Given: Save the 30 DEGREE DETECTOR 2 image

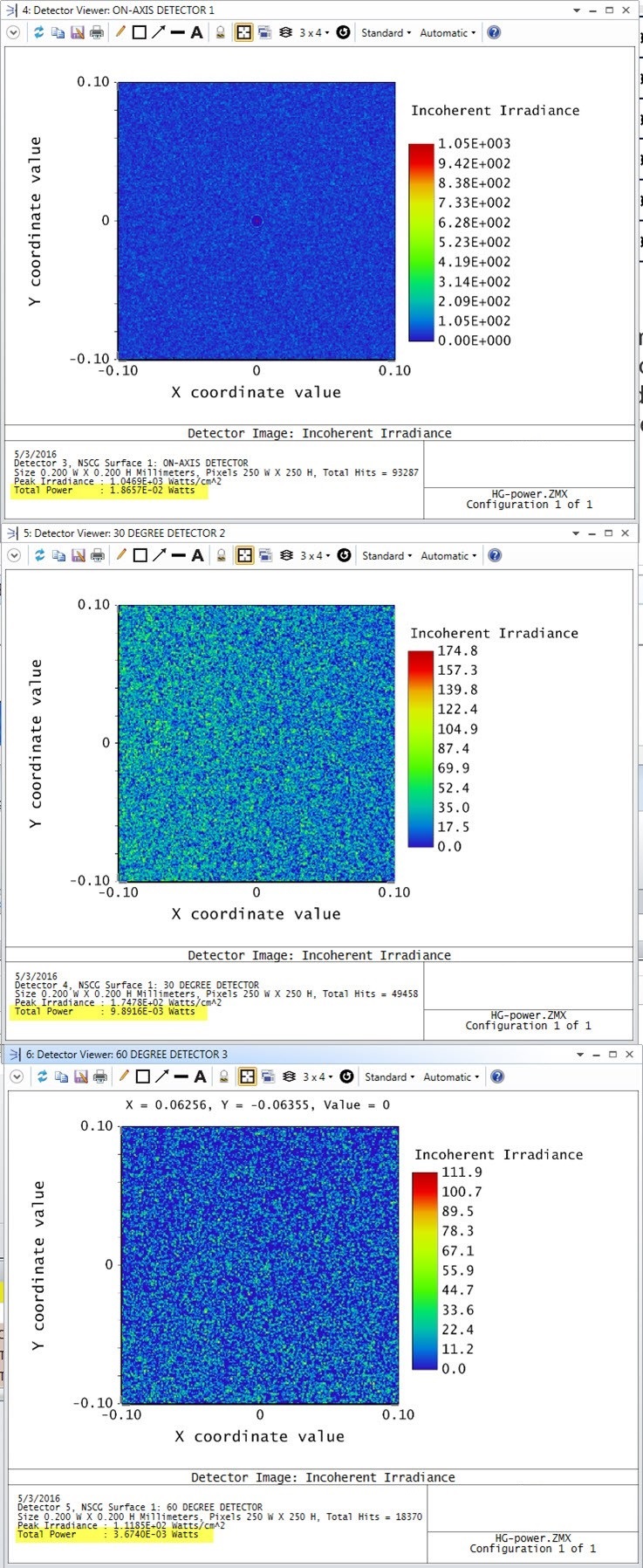Looking at the screenshot, I should 78,555.
